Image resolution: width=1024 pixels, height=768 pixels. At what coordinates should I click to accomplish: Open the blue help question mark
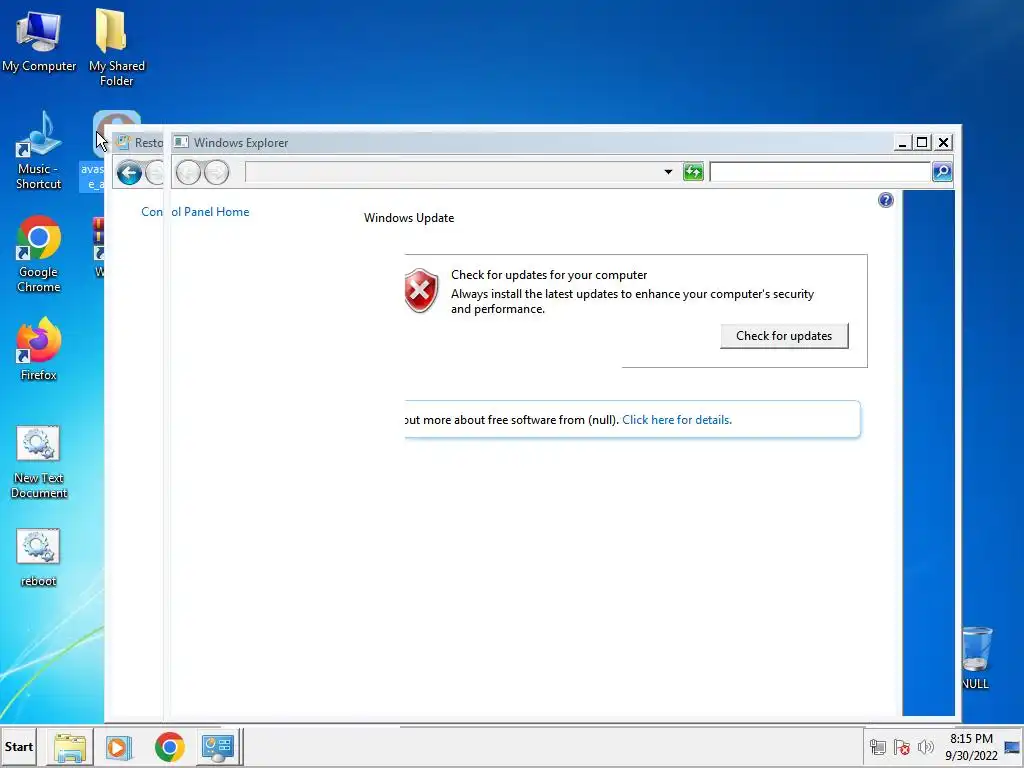click(x=886, y=200)
